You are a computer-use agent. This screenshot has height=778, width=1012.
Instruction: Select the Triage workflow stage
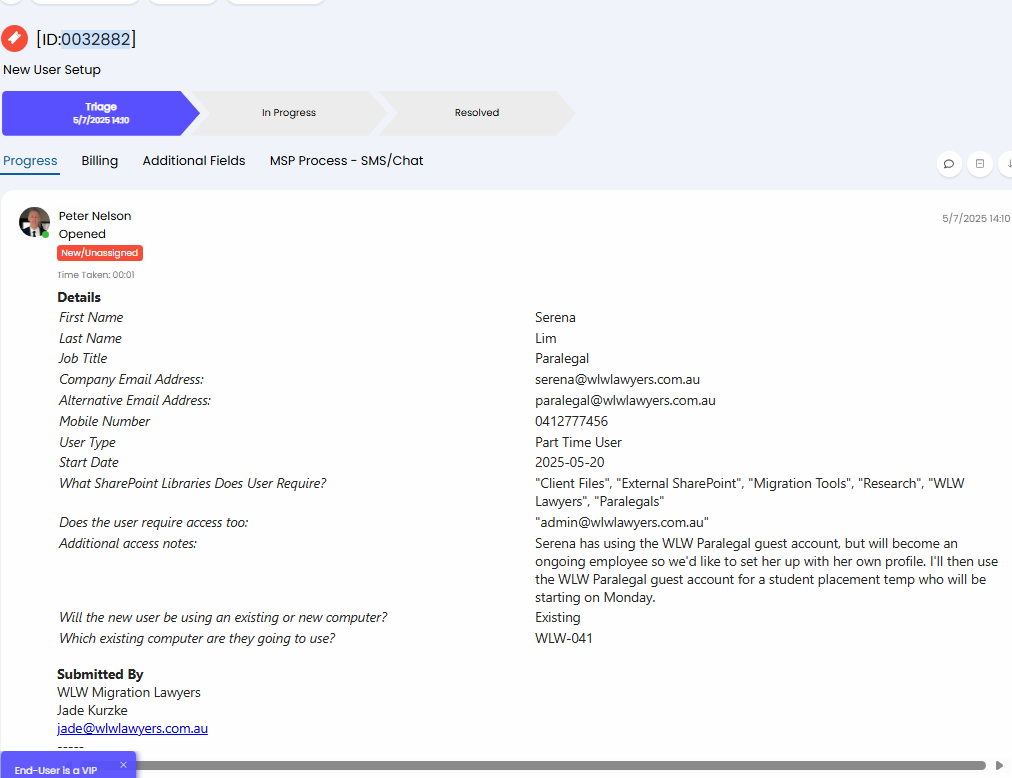pyautogui.click(x=100, y=113)
